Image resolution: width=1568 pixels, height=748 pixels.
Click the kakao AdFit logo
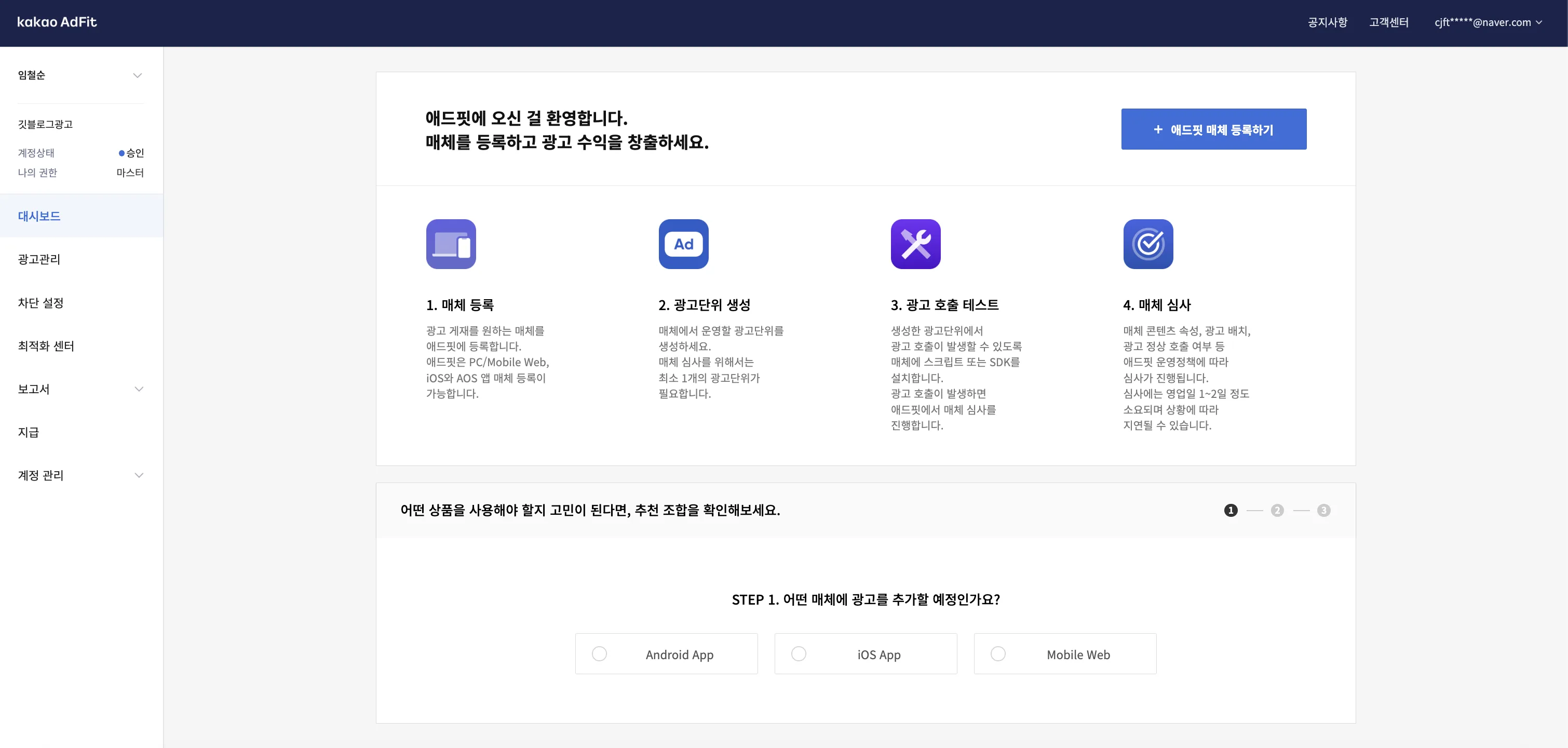tap(57, 22)
